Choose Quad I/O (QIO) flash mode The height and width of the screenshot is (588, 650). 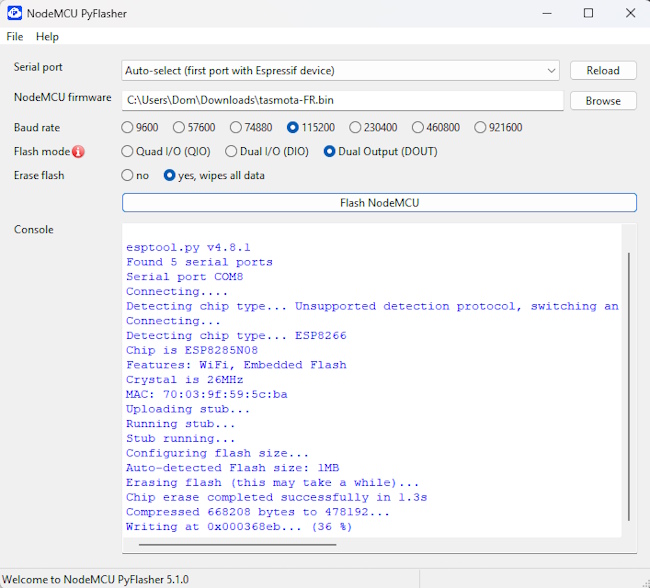[x=166, y=151]
